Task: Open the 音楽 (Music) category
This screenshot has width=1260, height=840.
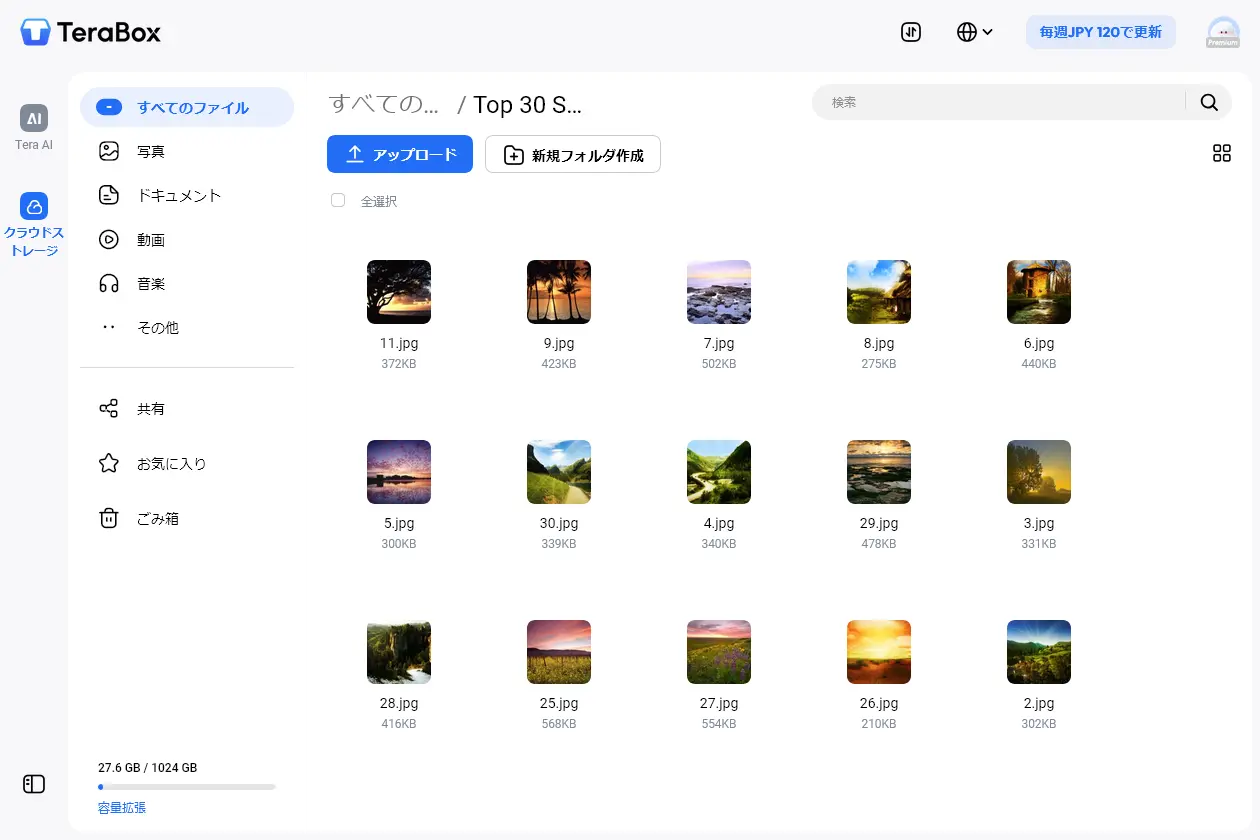Action: pos(150,283)
